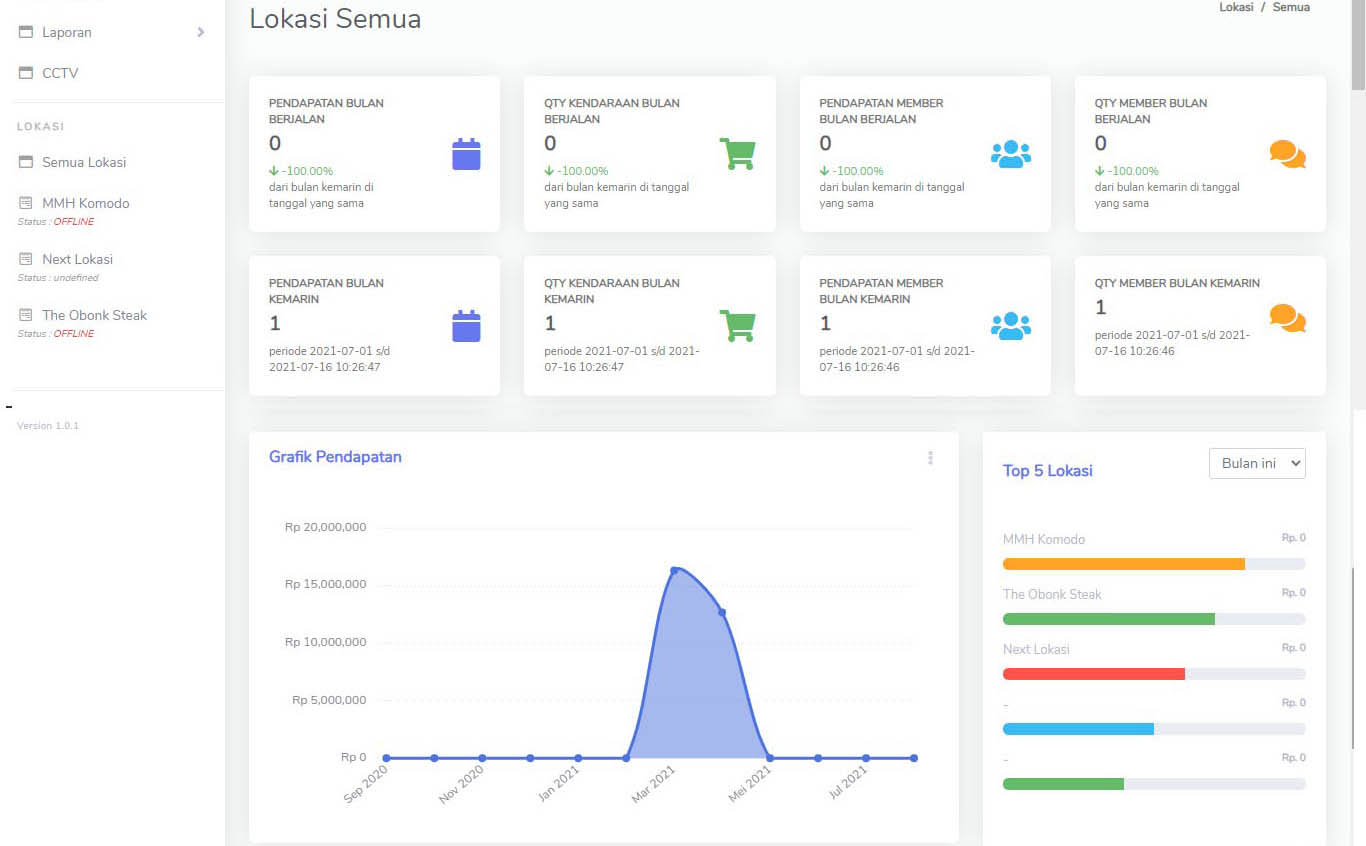Click shopping cart icon in Qty Kendaraan Bulan Berjalan
The width and height of the screenshot is (1366, 846).
[738, 154]
